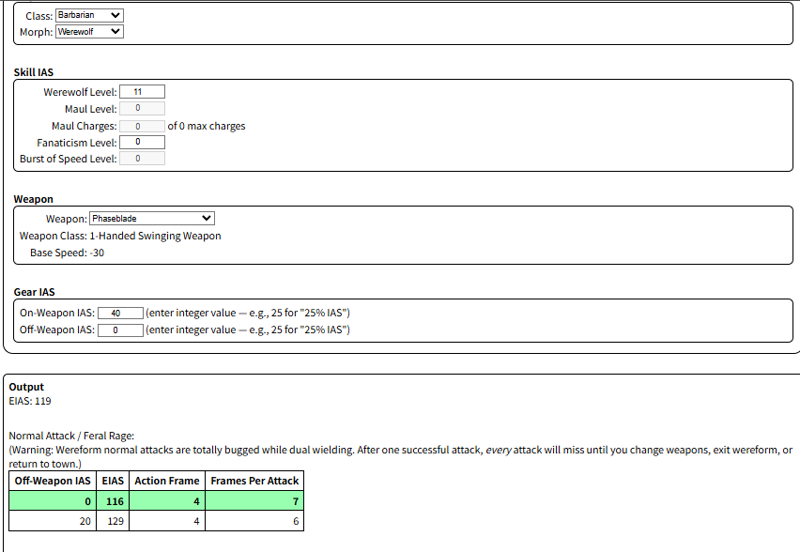Click the 'Weapon' section heading
This screenshot has height=552, width=800.
(x=33, y=199)
